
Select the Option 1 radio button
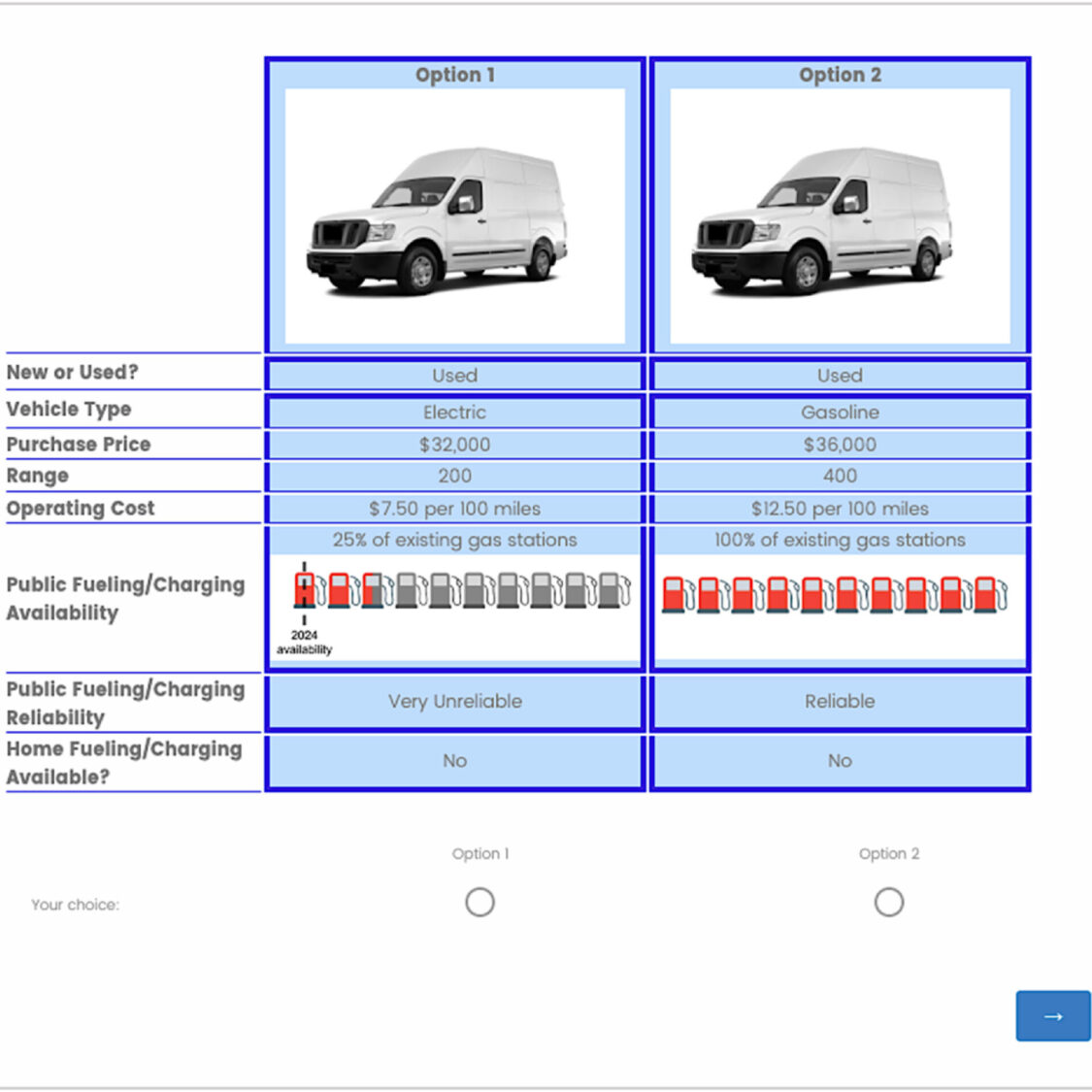[x=480, y=903]
